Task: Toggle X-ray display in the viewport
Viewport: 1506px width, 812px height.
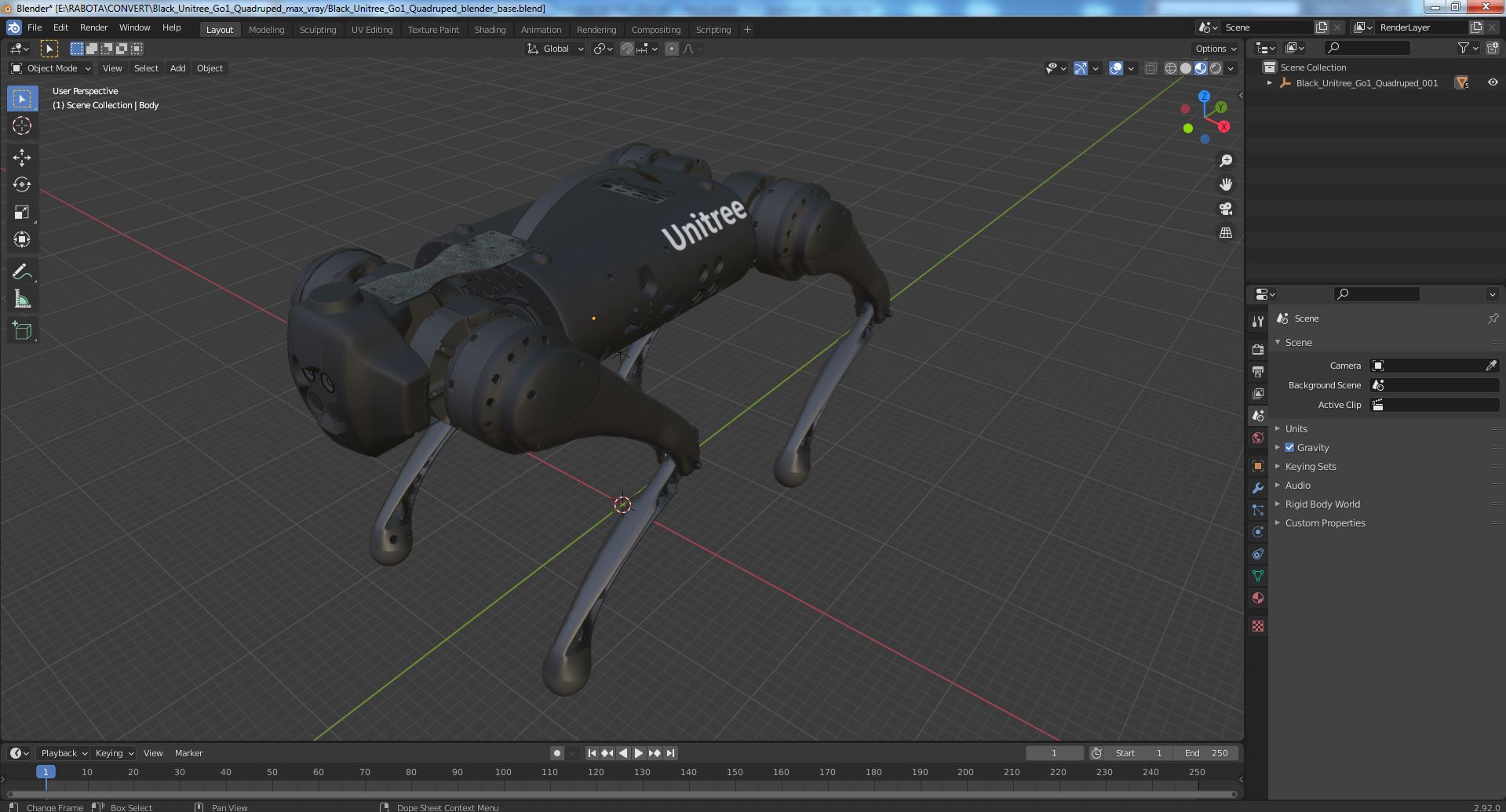Action: 1150,68
